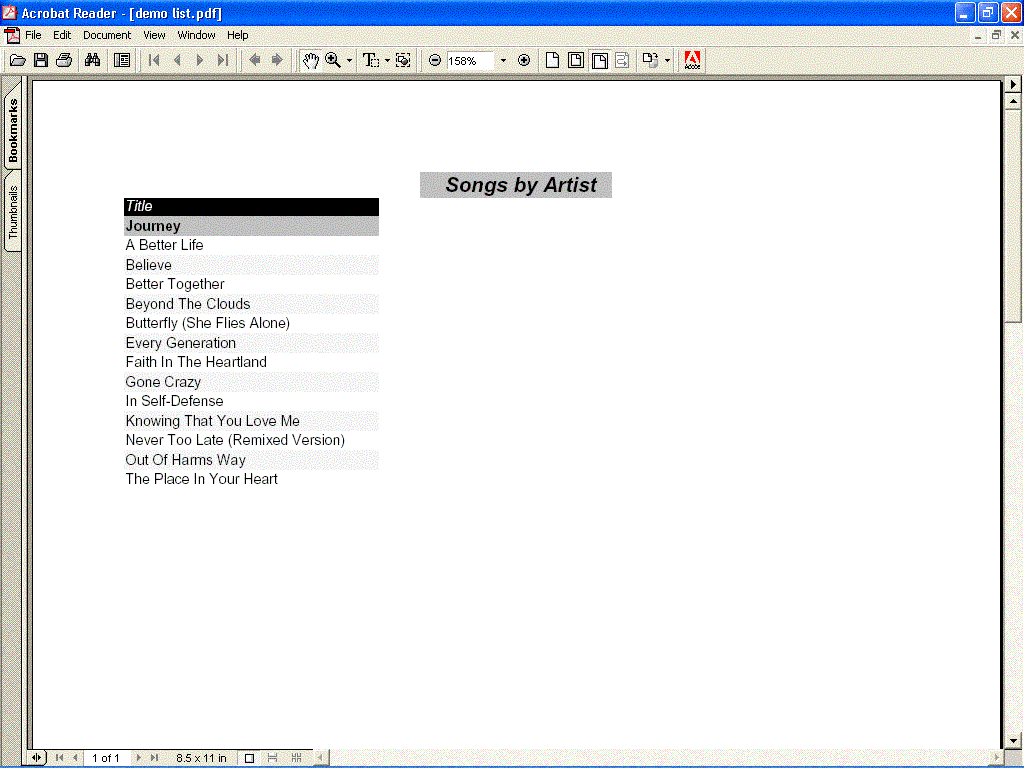The width and height of the screenshot is (1024, 768).
Task: Save a copy using the floppy disk icon
Action: (41, 60)
